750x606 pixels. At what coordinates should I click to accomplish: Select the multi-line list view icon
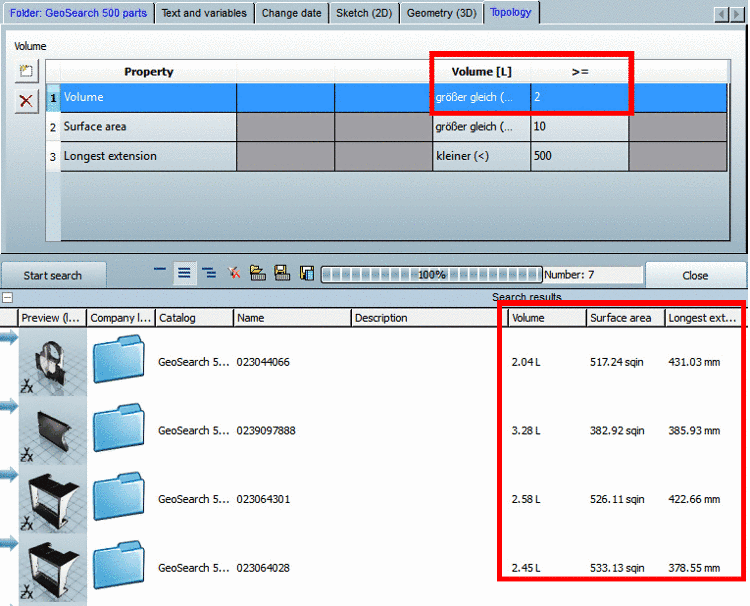click(x=184, y=273)
